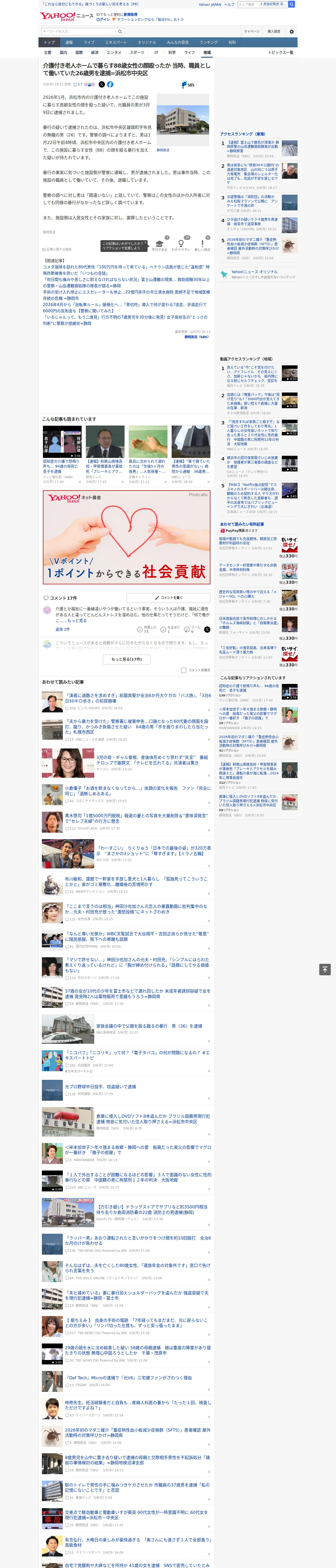Screen dimensions: 336x1568
Task: Click the keyword search magnifier icon
Action: click(x=120, y=31)
